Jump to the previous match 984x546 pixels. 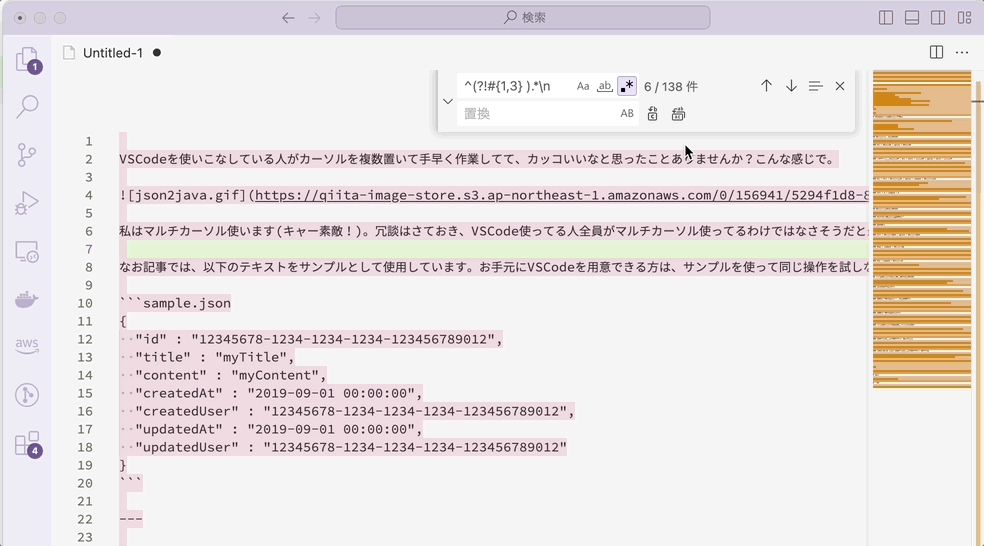766,86
